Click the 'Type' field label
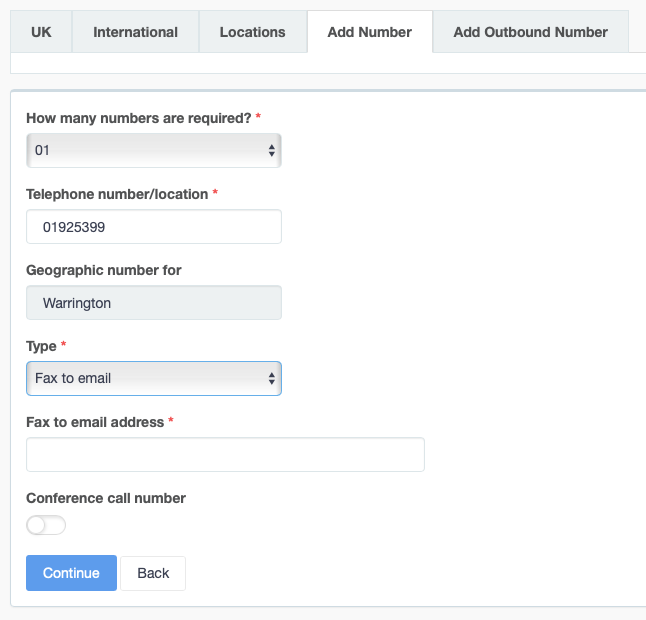This screenshot has height=620, width=646. point(41,346)
